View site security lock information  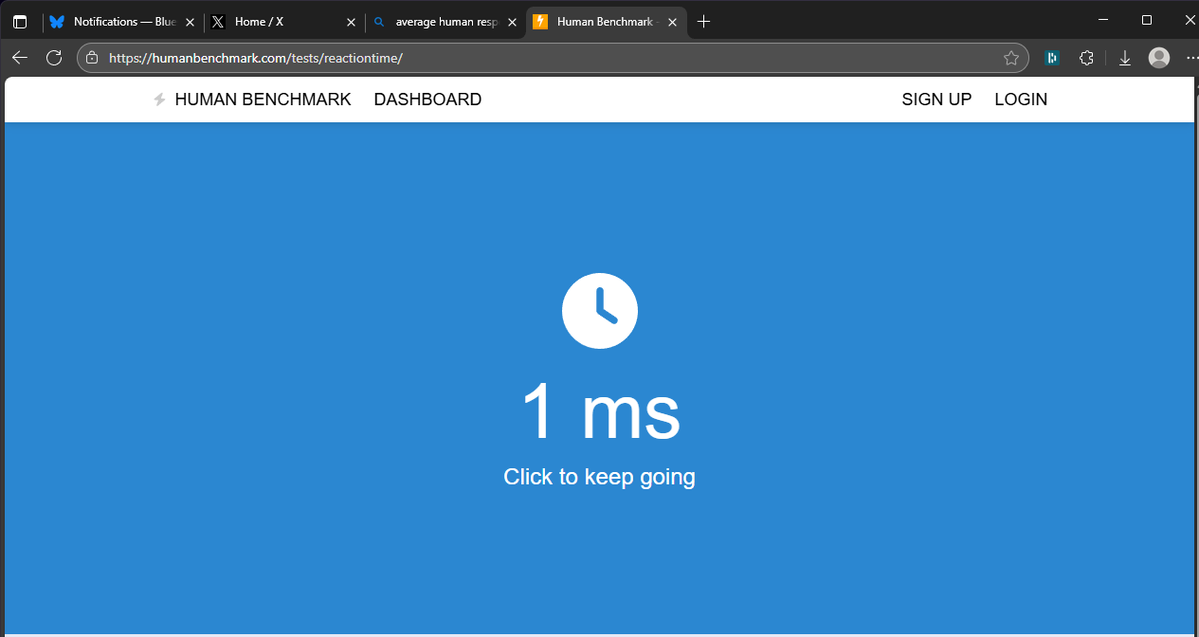point(92,57)
